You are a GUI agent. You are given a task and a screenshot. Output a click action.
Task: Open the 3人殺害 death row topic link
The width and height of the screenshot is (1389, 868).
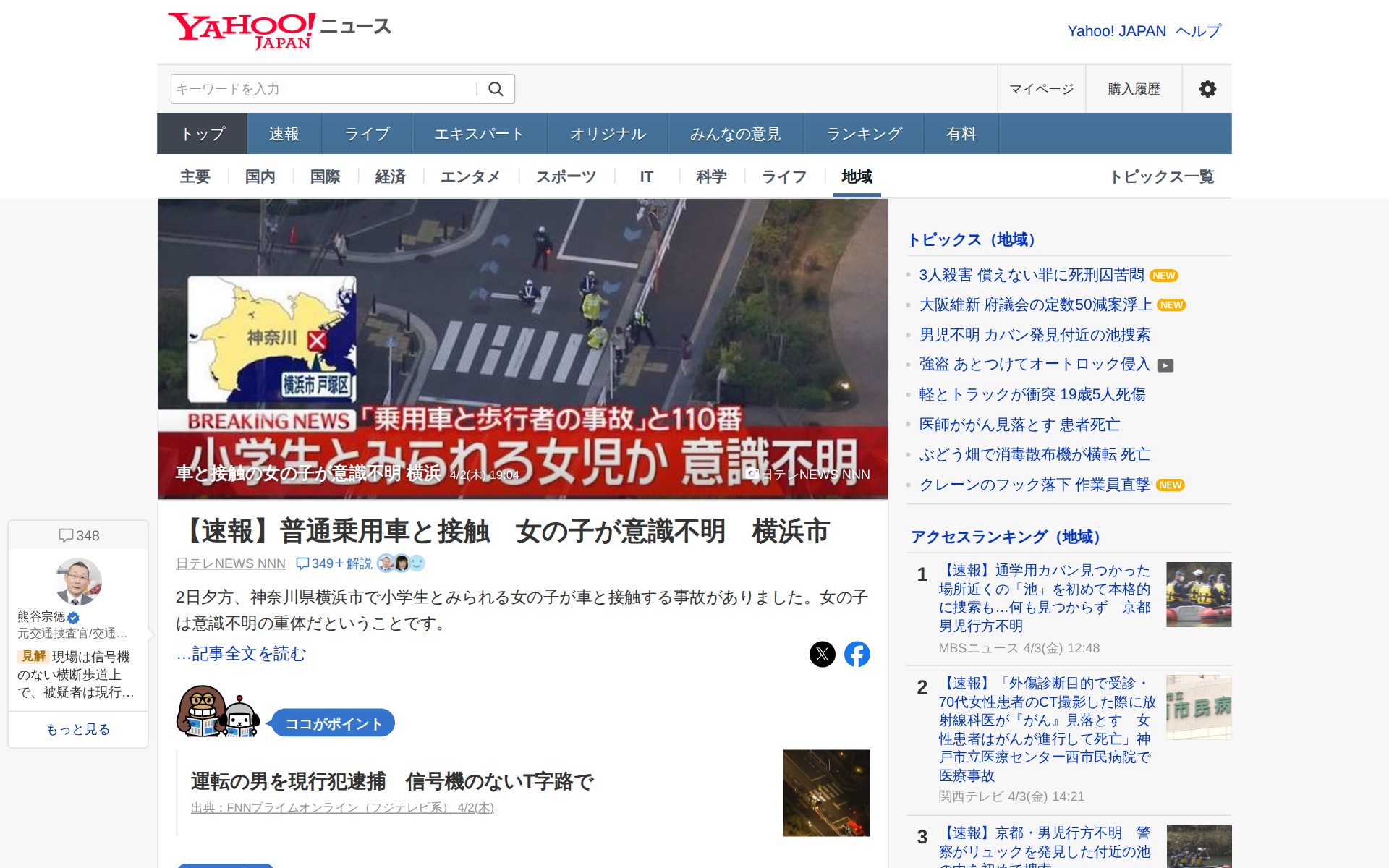coord(1031,275)
